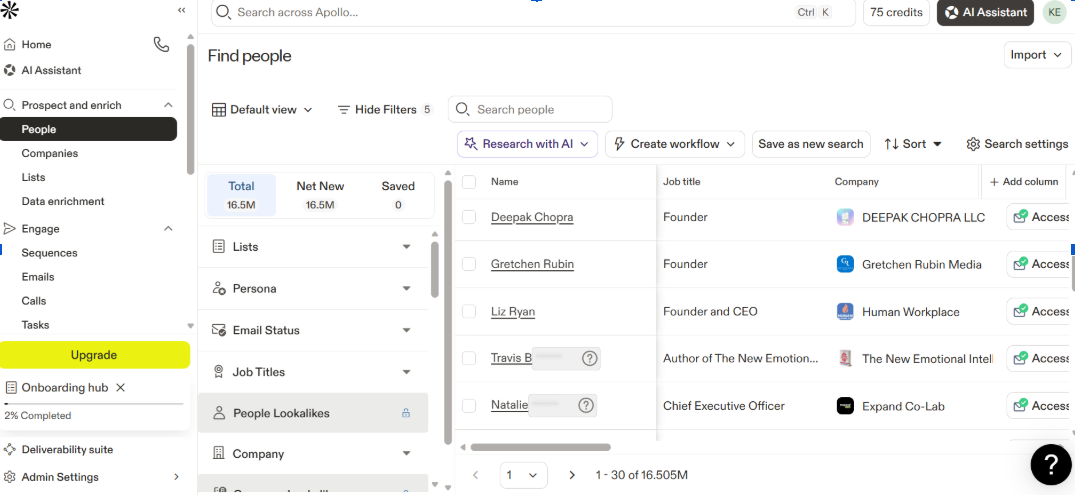
Task: Click the AI Assistant sidebar icon
Action: point(10,70)
